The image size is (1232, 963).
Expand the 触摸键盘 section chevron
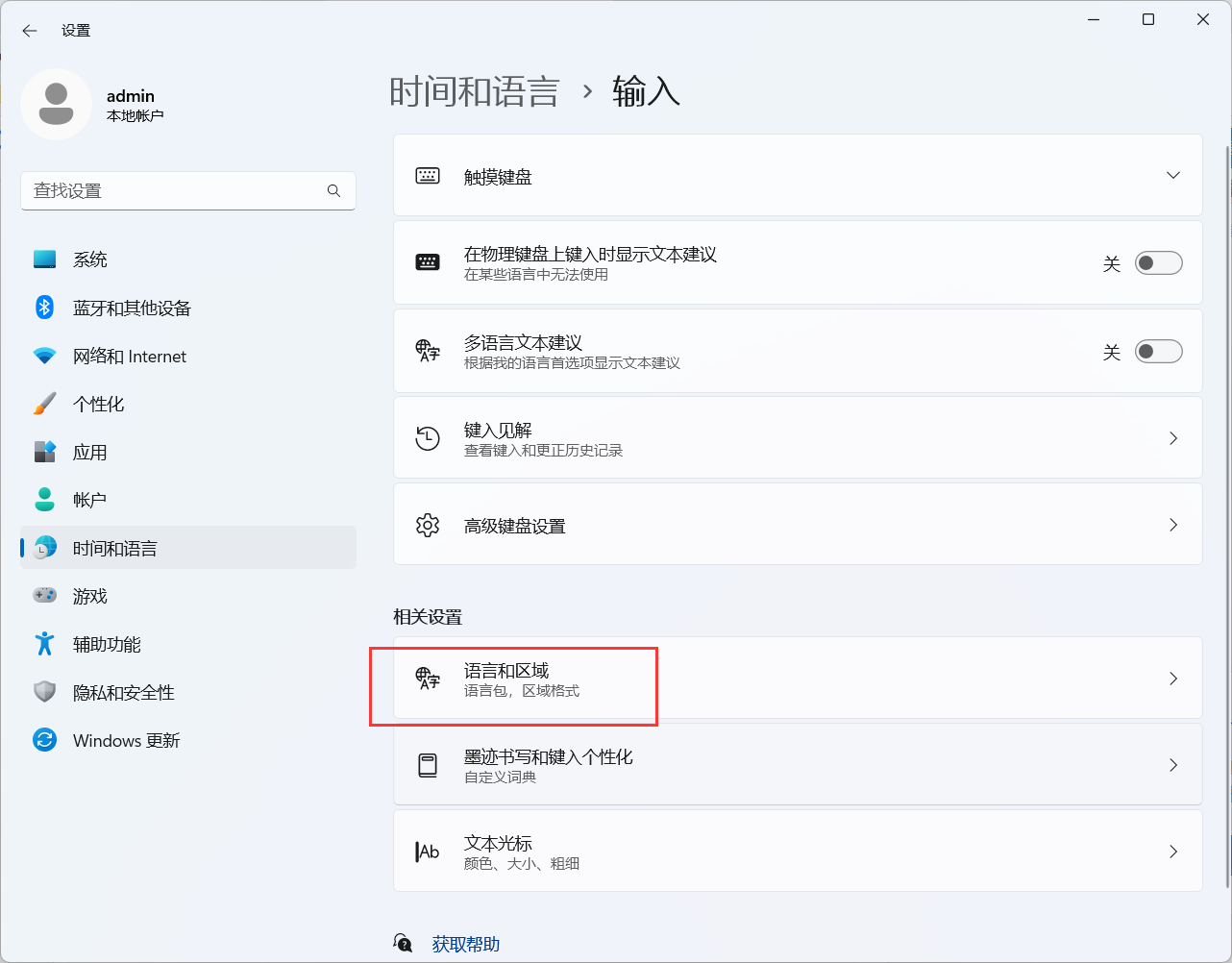pos(1173,175)
